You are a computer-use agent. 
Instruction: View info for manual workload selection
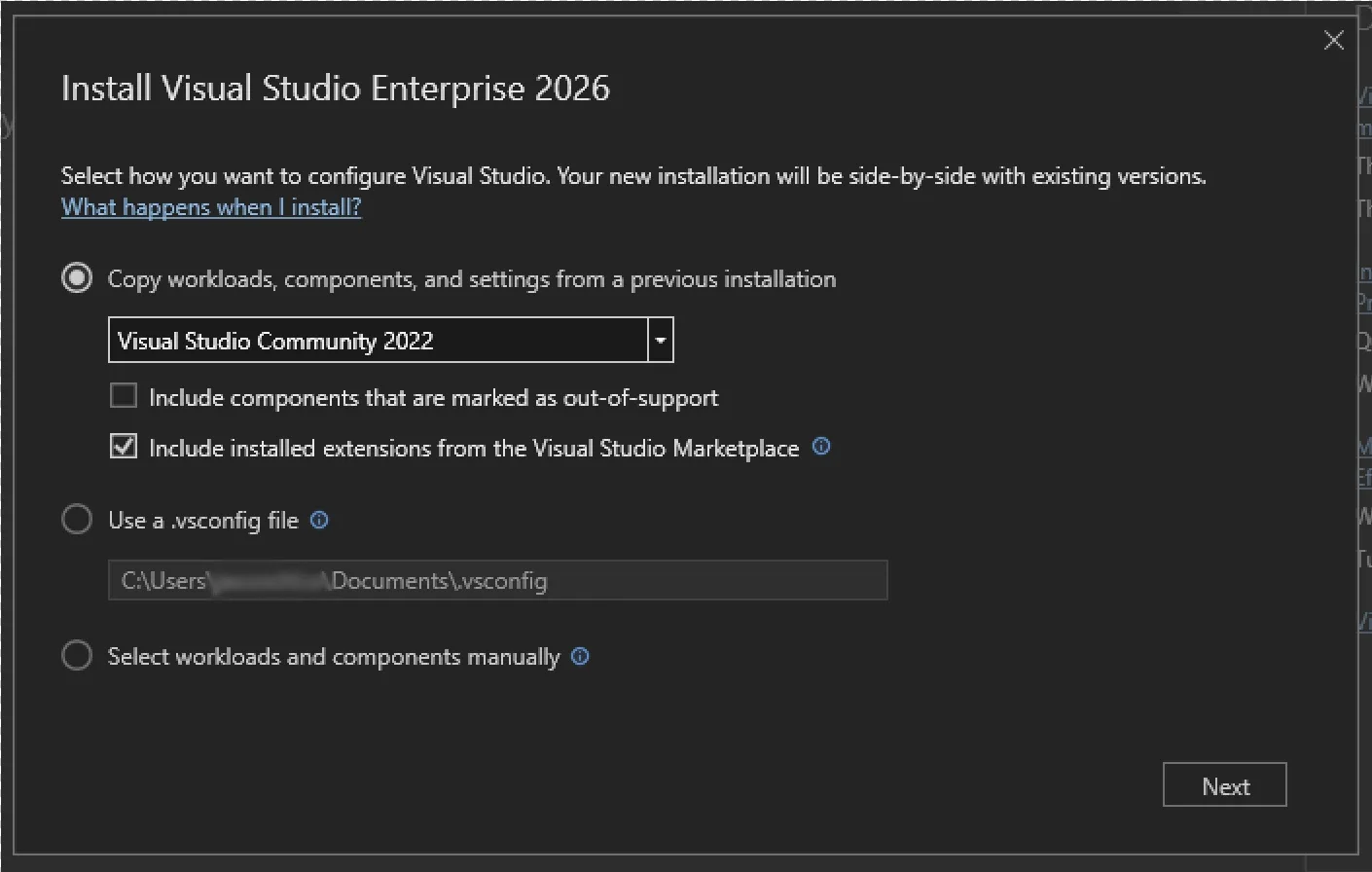pyautogui.click(x=579, y=657)
